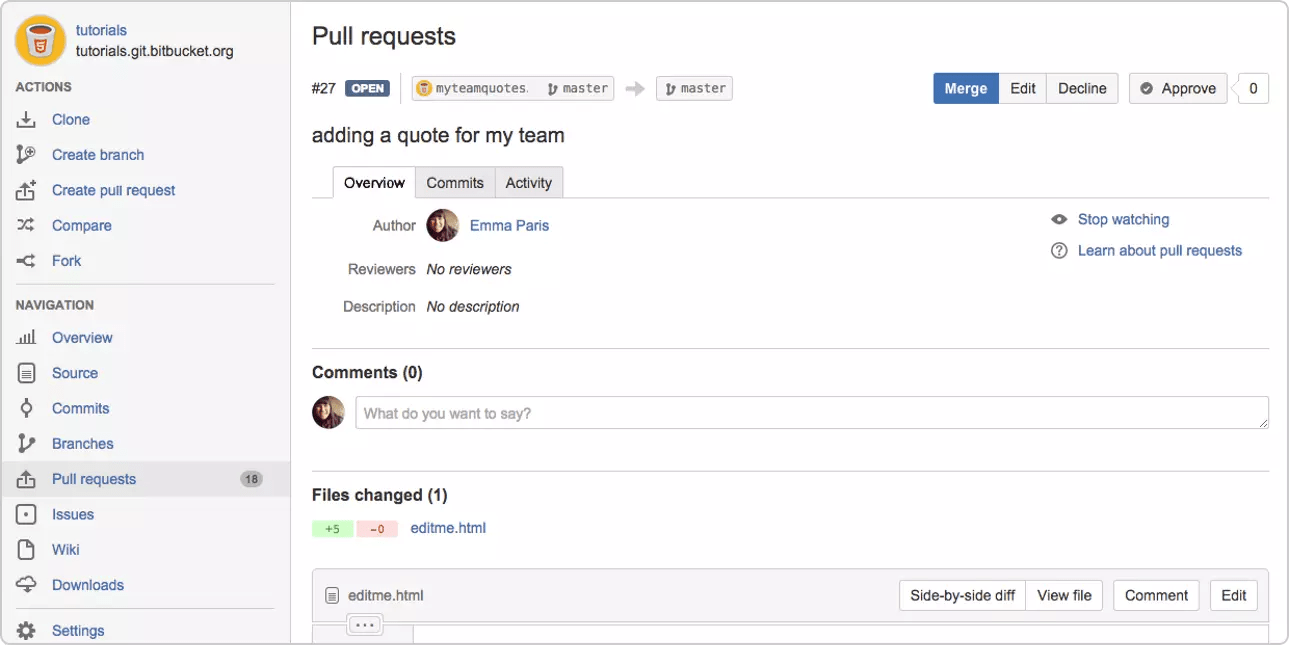Click the help icon beside Learn about pull requests
Screen dimensions: 1289x645
click(1059, 250)
